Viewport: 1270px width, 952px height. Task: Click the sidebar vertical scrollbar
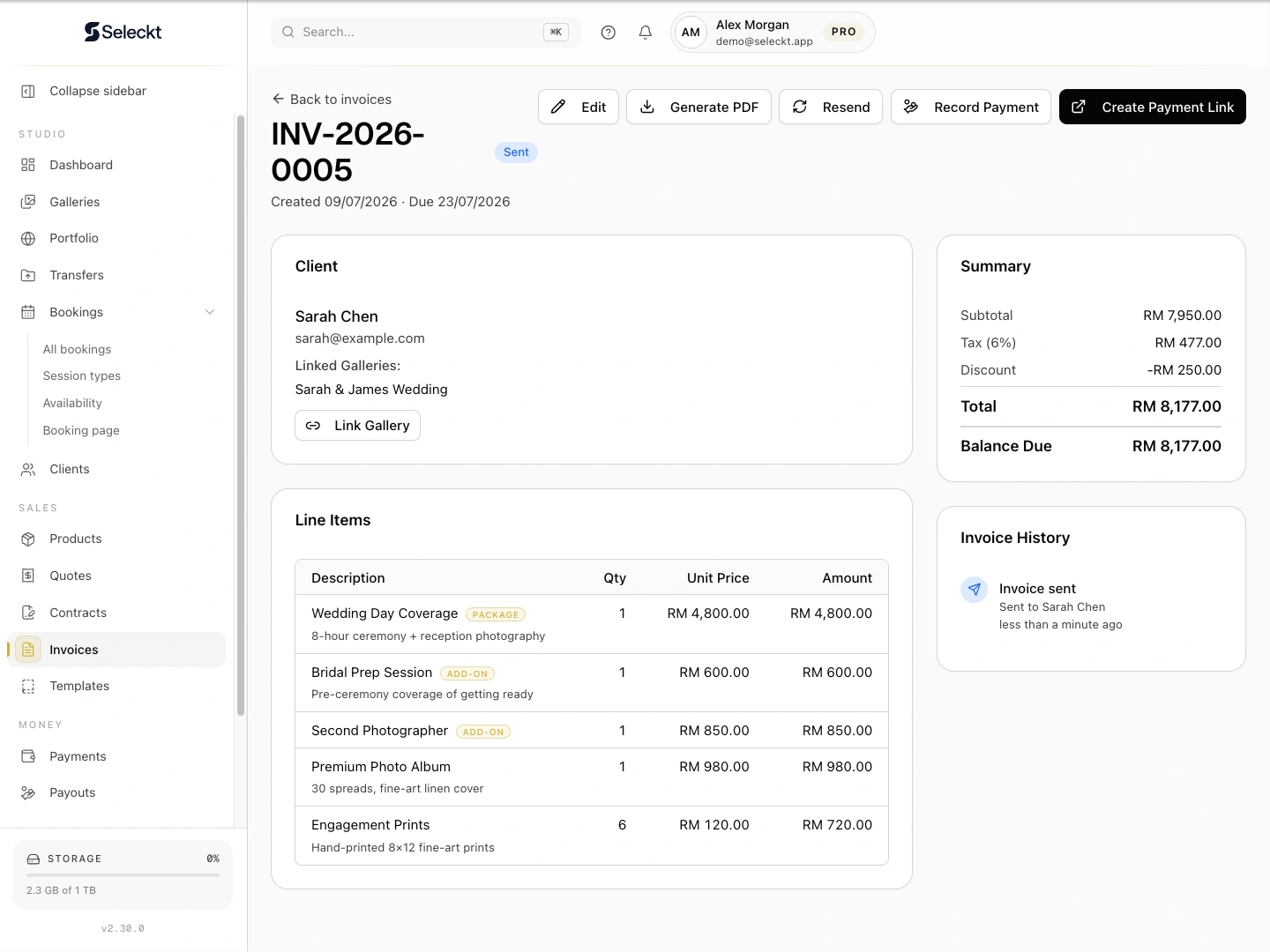[241, 414]
